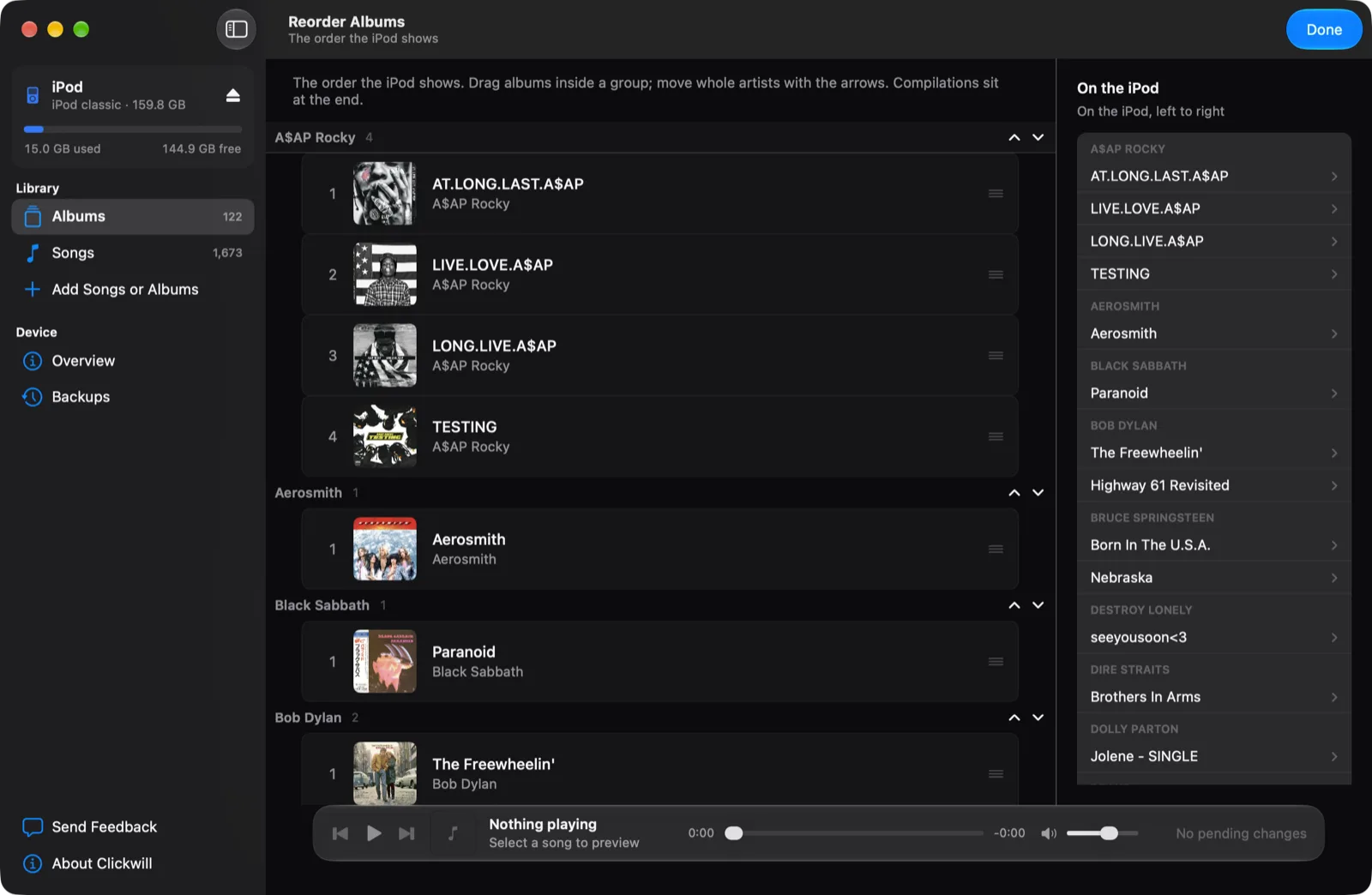This screenshot has height=895, width=1372.
Task: Click the Done button
Action: (x=1323, y=29)
